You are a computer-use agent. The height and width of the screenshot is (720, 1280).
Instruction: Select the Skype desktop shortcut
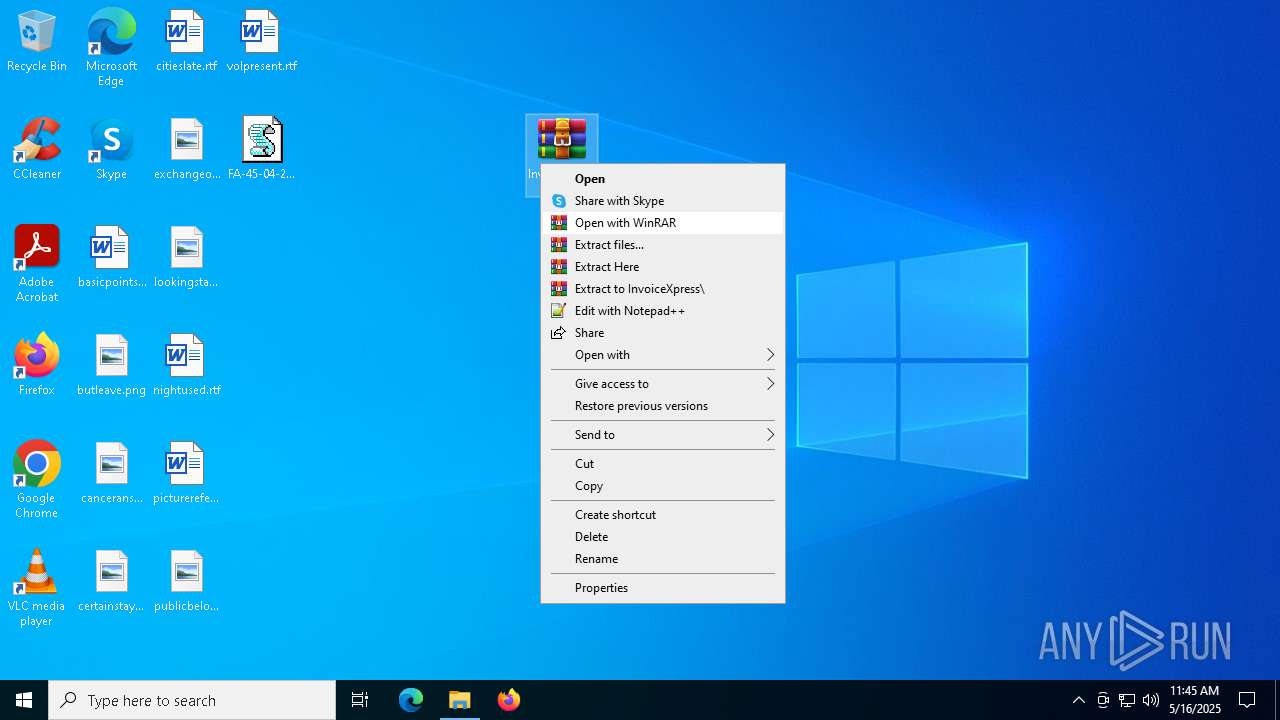[x=111, y=150]
